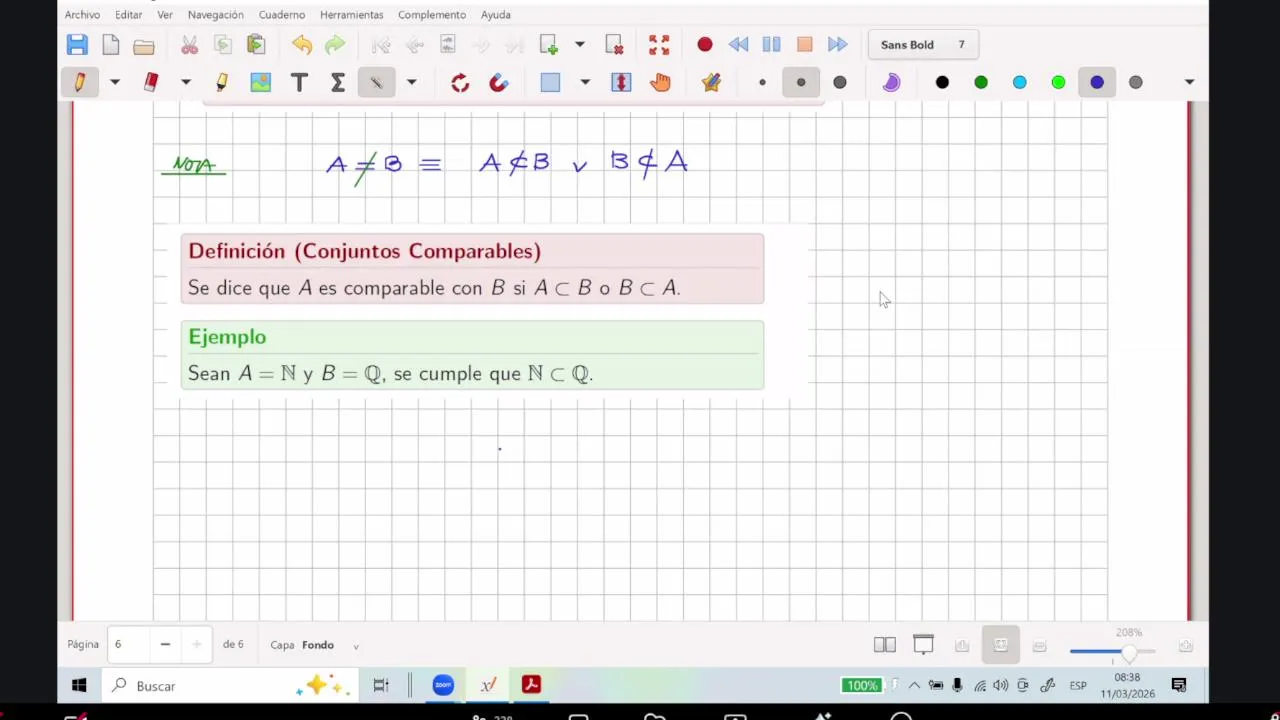Image resolution: width=1280 pixels, height=720 pixels.
Task: Pick the dark blue color swatch
Action: (1097, 82)
